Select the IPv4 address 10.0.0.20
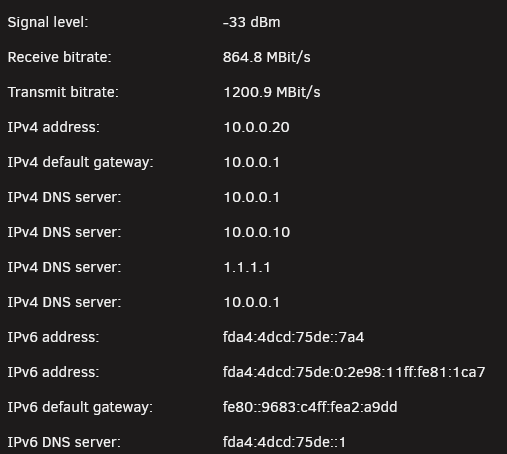 (256, 127)
